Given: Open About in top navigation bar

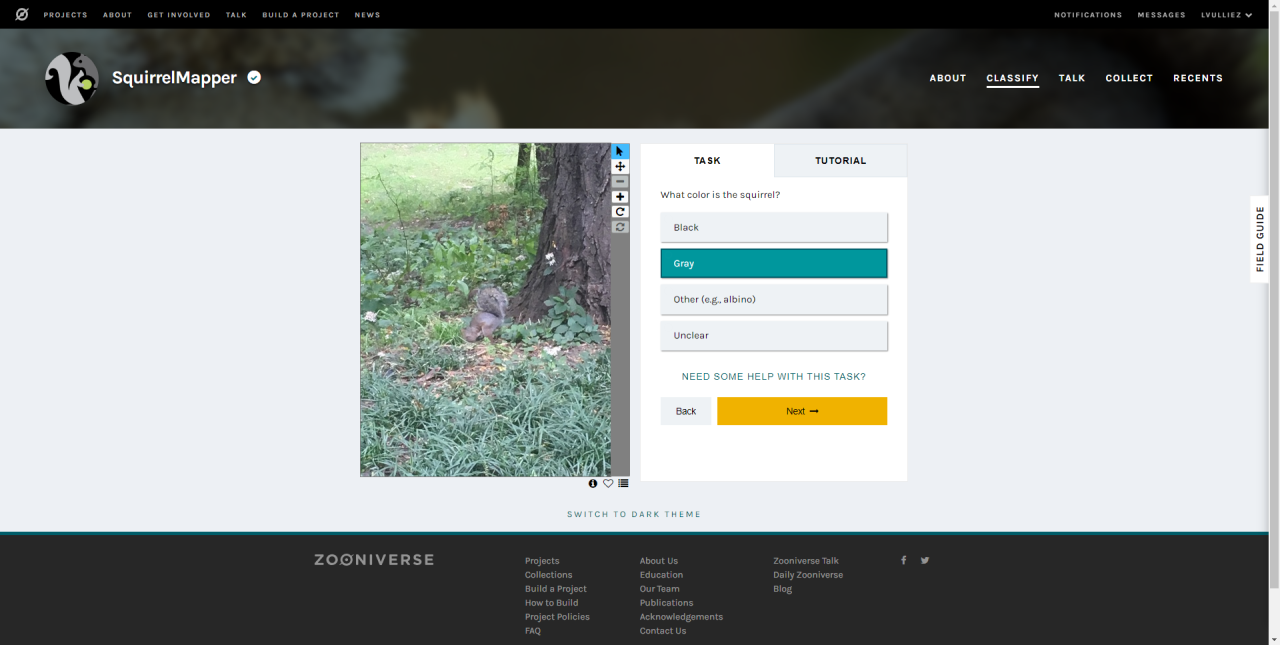Looking at the screenshot, I should pos(117,15).
